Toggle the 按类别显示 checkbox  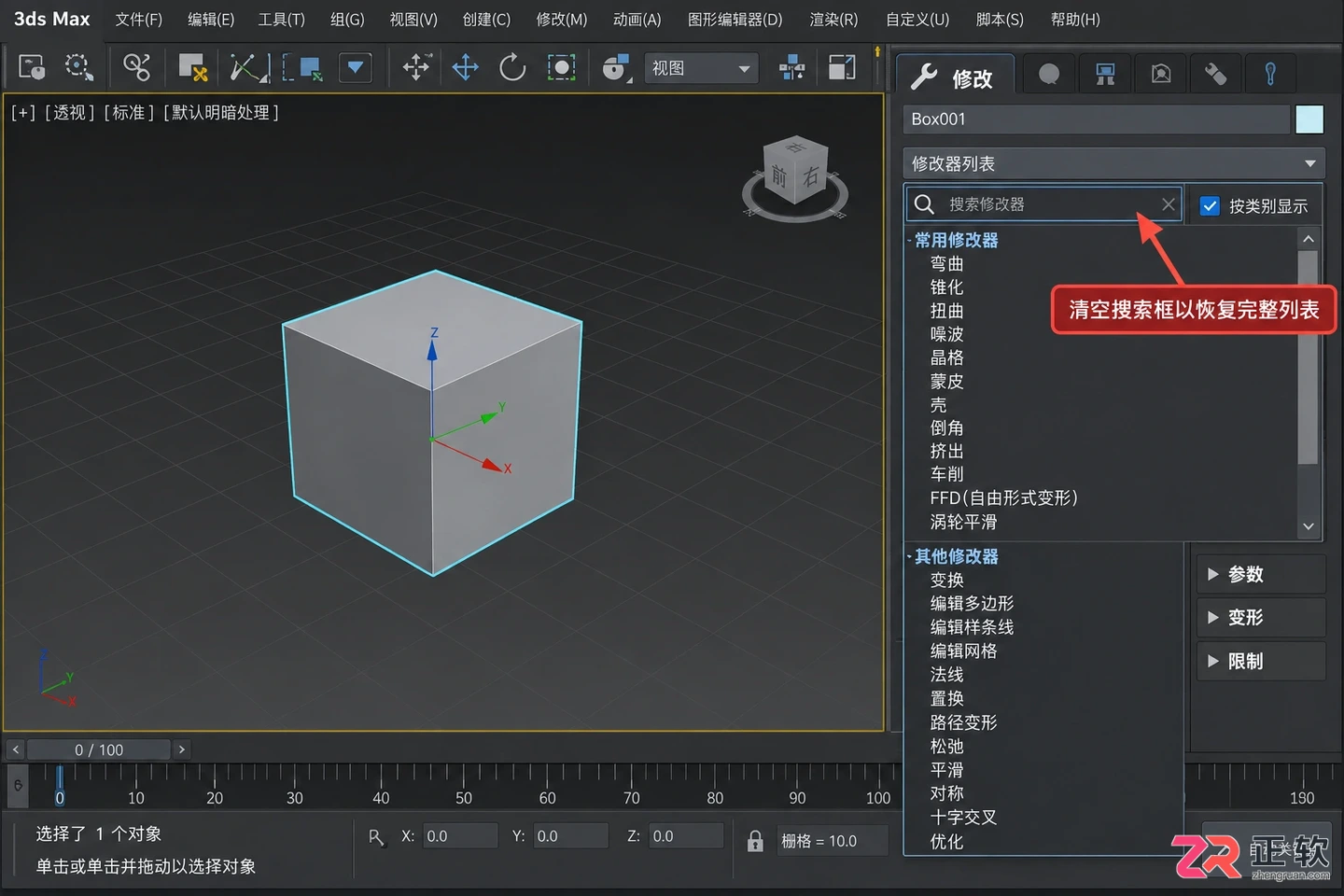pyautogui.click(x=1210, y=206)
